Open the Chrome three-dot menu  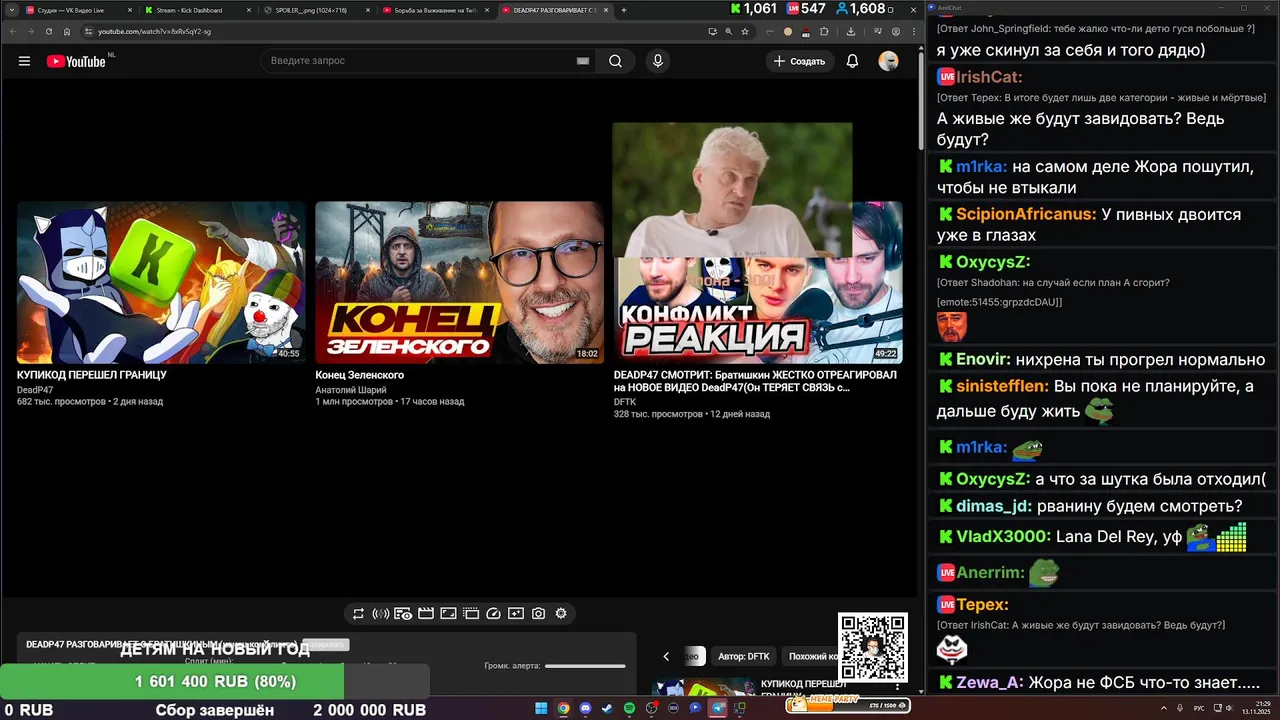914,31
